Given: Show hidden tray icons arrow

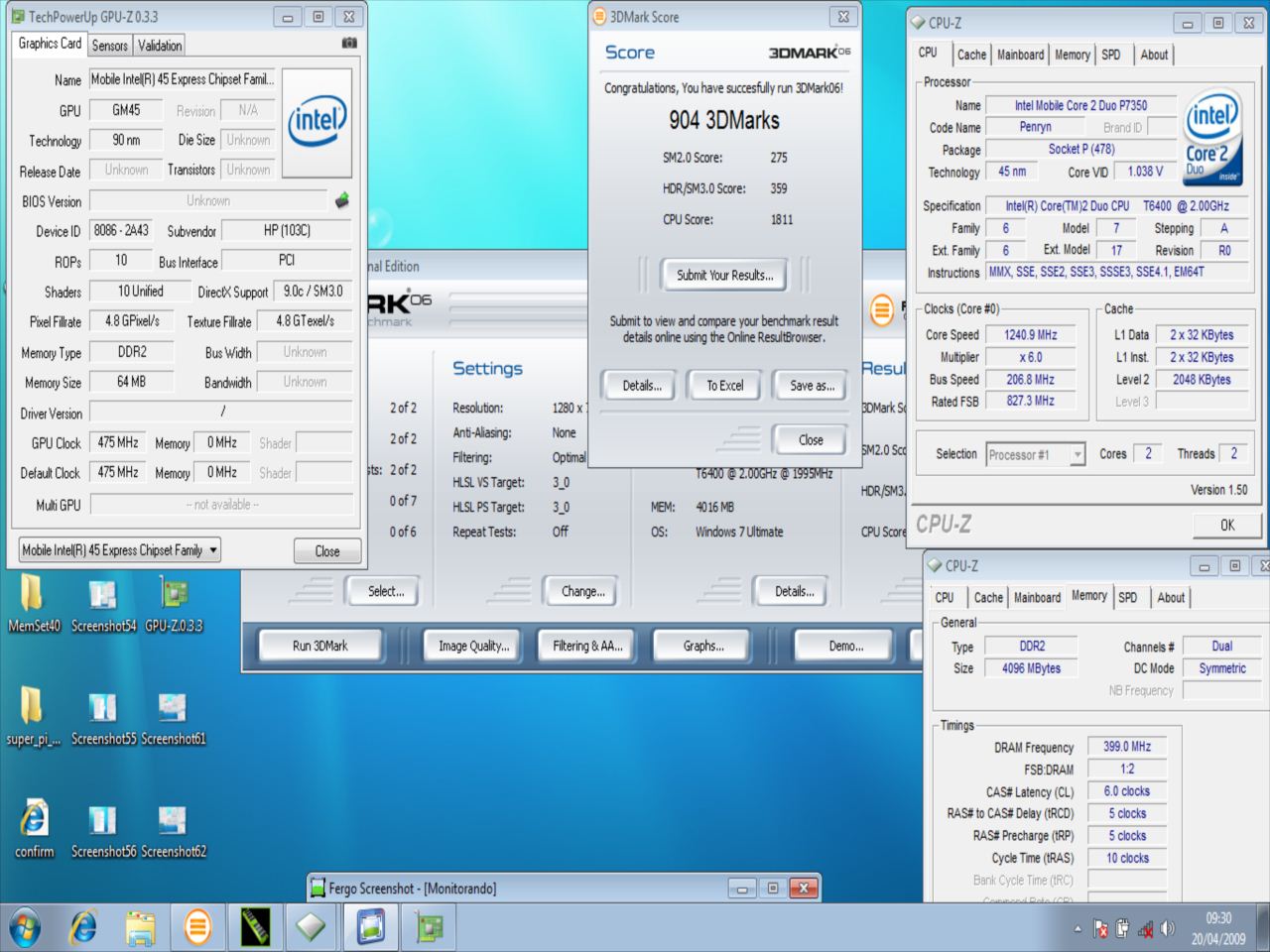Looking at the screenshot, I should click(1079, 929).
